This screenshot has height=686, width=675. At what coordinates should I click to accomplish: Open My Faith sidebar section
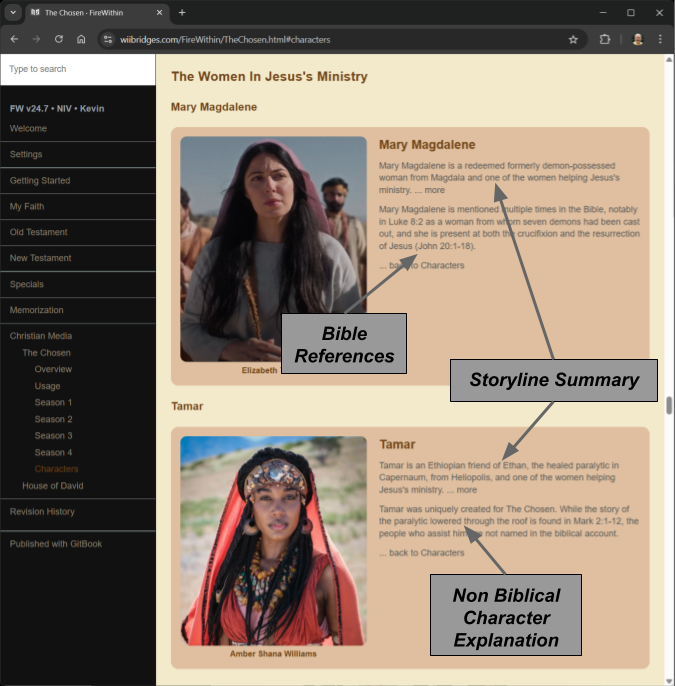point(27,206)
